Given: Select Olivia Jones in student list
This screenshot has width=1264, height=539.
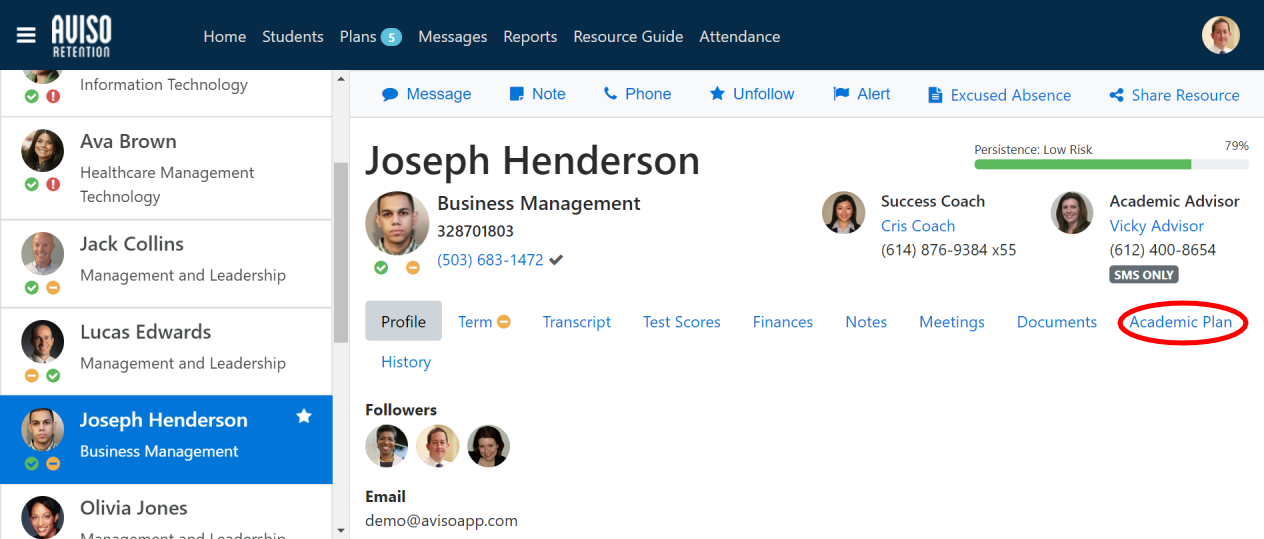Looking at the screenshot, I should [x=166, y=512].
